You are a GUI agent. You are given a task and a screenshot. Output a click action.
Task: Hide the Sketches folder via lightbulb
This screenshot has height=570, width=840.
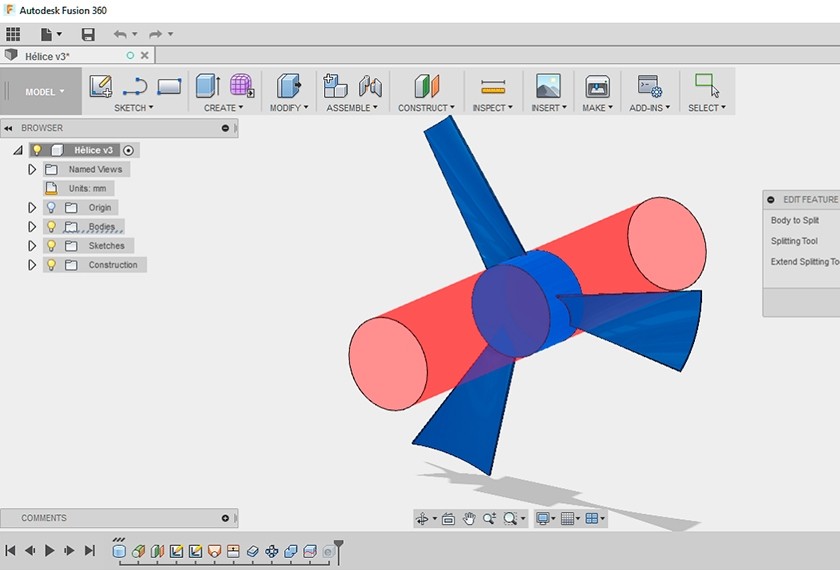[51, 246]
